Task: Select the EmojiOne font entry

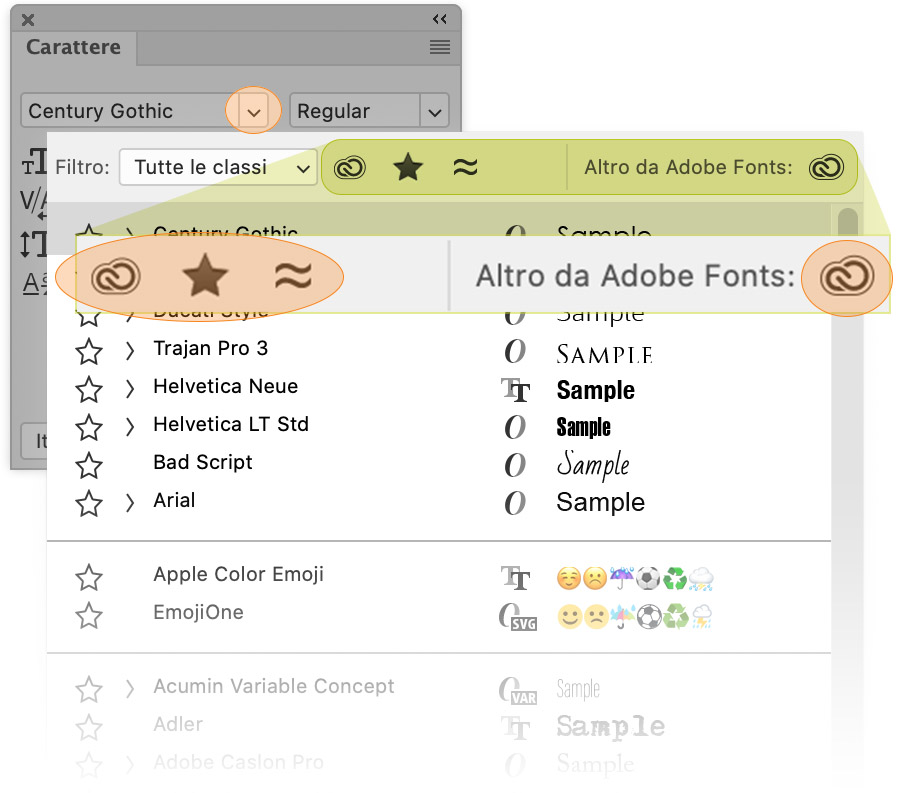Action: (x=198, y=613)
